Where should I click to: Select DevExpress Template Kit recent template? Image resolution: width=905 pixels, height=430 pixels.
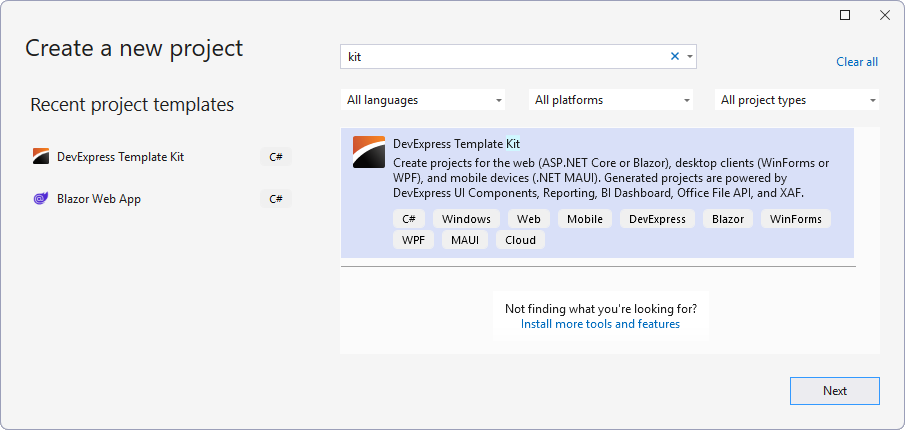120,156
